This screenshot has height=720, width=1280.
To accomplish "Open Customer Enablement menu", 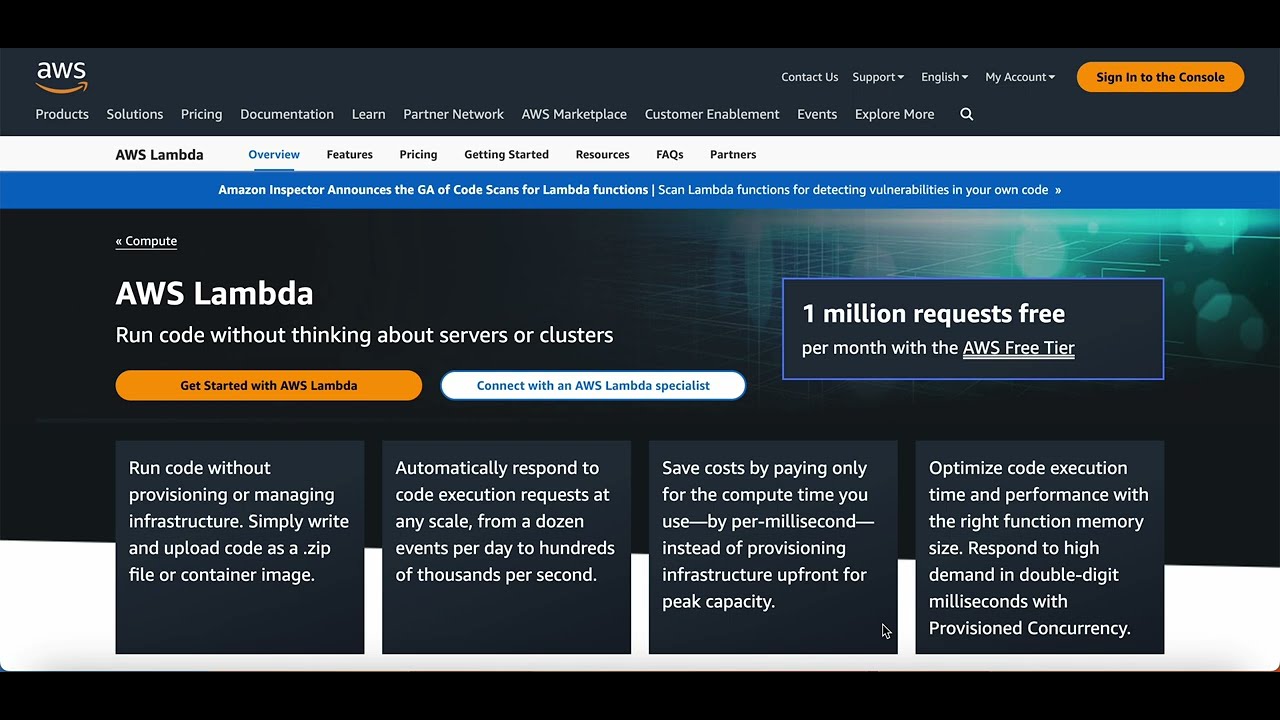I will (712, 114).
